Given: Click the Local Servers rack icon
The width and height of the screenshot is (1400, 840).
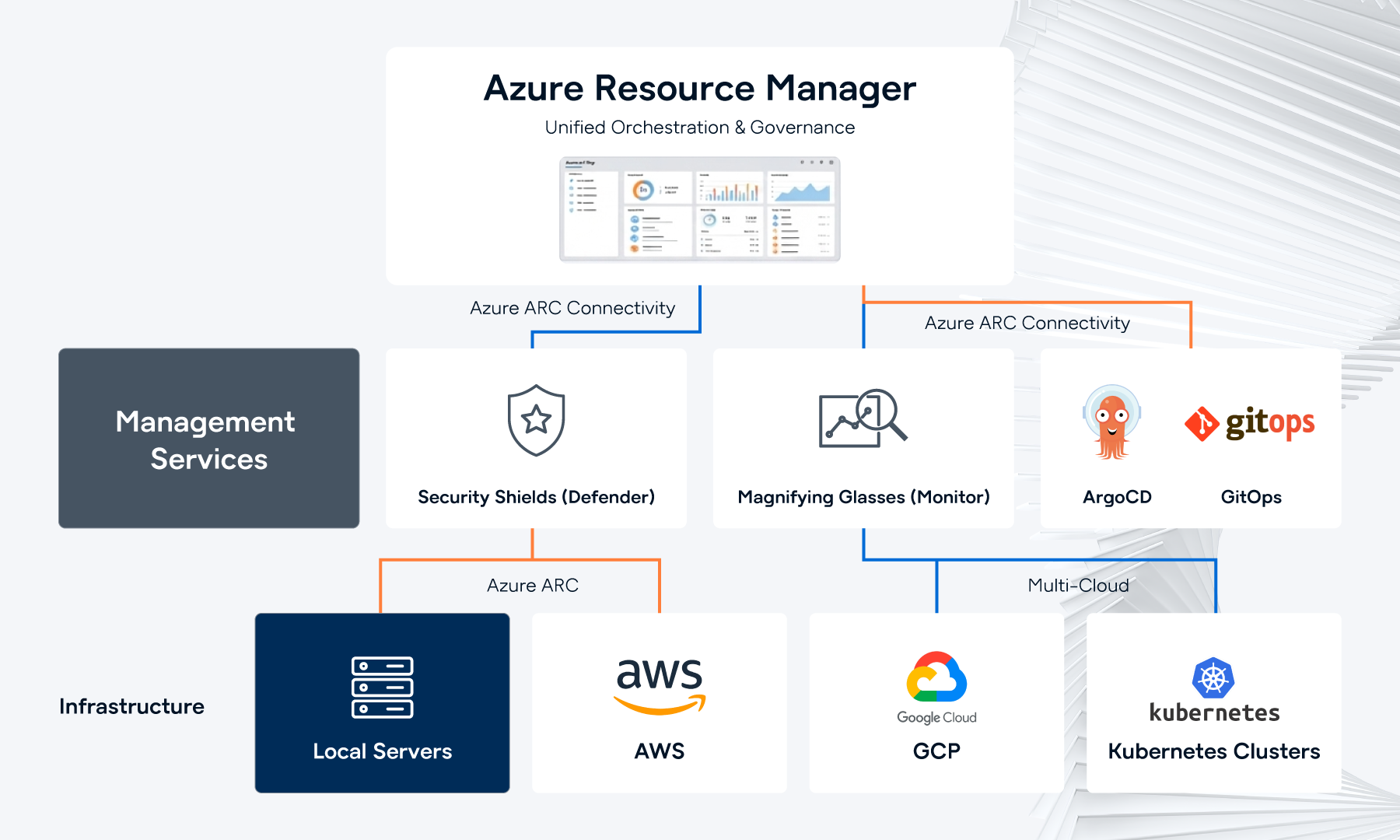Looking at the screenshot, I should tap(383, 688).
